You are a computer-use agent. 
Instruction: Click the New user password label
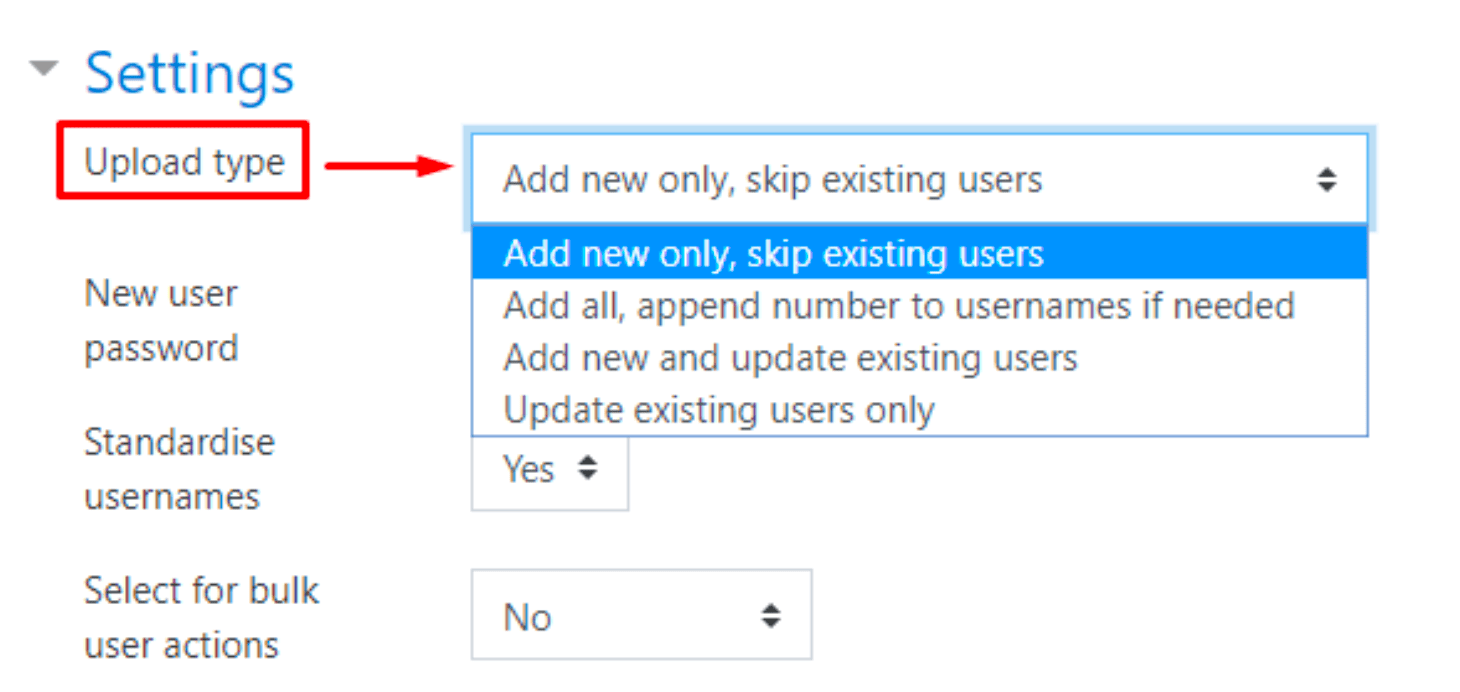point(161,321)
